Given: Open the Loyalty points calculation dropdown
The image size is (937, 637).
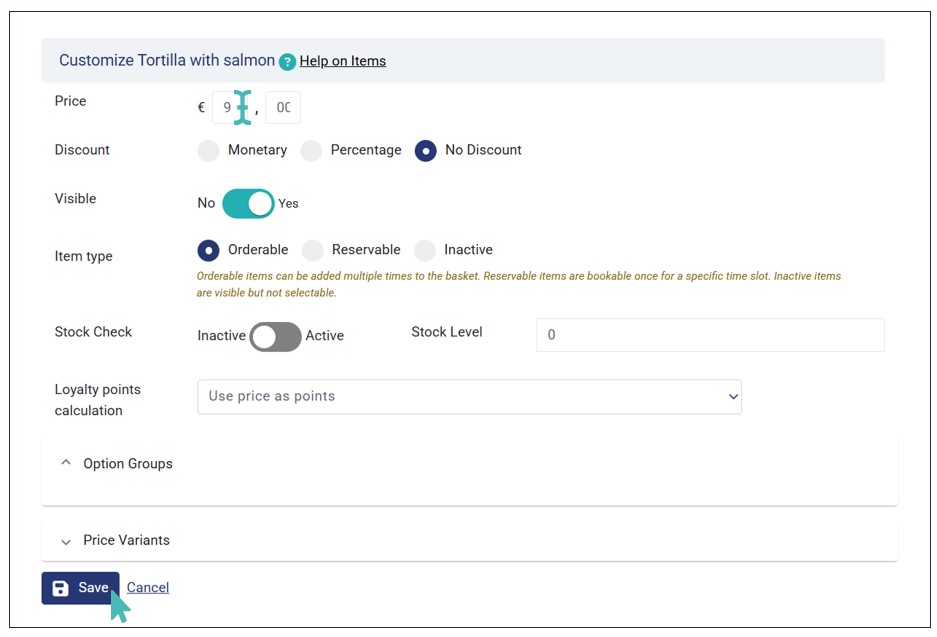Looking at the screenshot, I should pos(469,396).
